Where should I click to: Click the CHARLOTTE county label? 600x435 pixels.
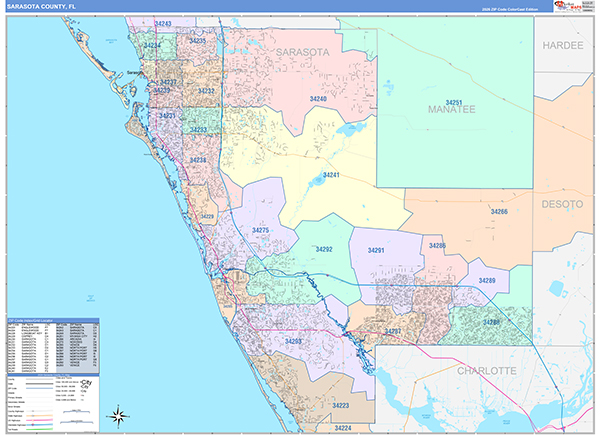point(487,371)
